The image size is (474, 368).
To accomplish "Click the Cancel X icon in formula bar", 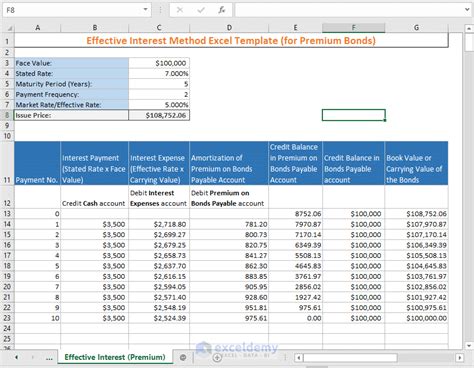I will (x=180, y=10).
